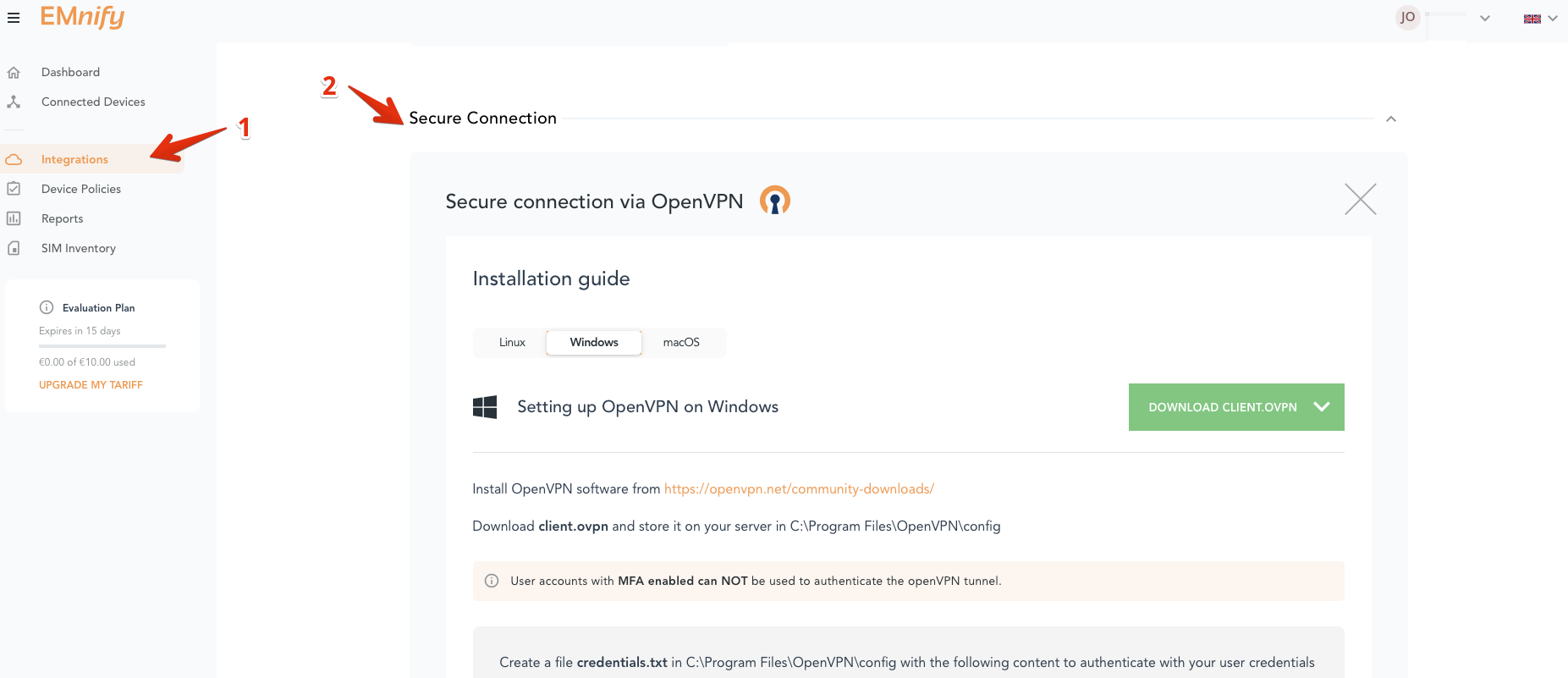The height and width of the screenshot is (678, 1568).
Task: Open the hamburger menu
Action: click(x=14, y=18)
